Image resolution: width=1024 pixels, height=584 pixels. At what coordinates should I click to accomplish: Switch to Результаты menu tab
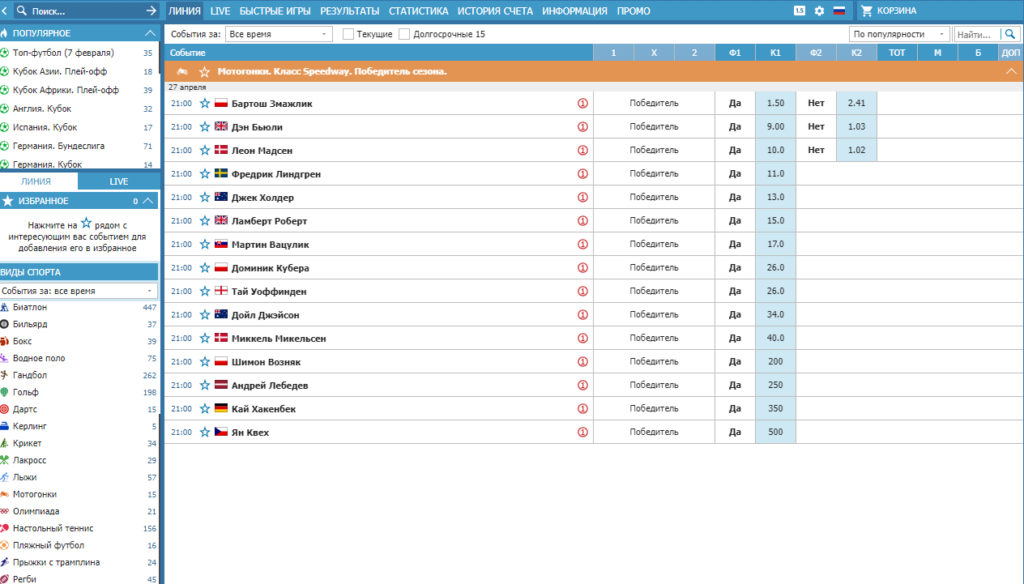(x=349, y=11)
